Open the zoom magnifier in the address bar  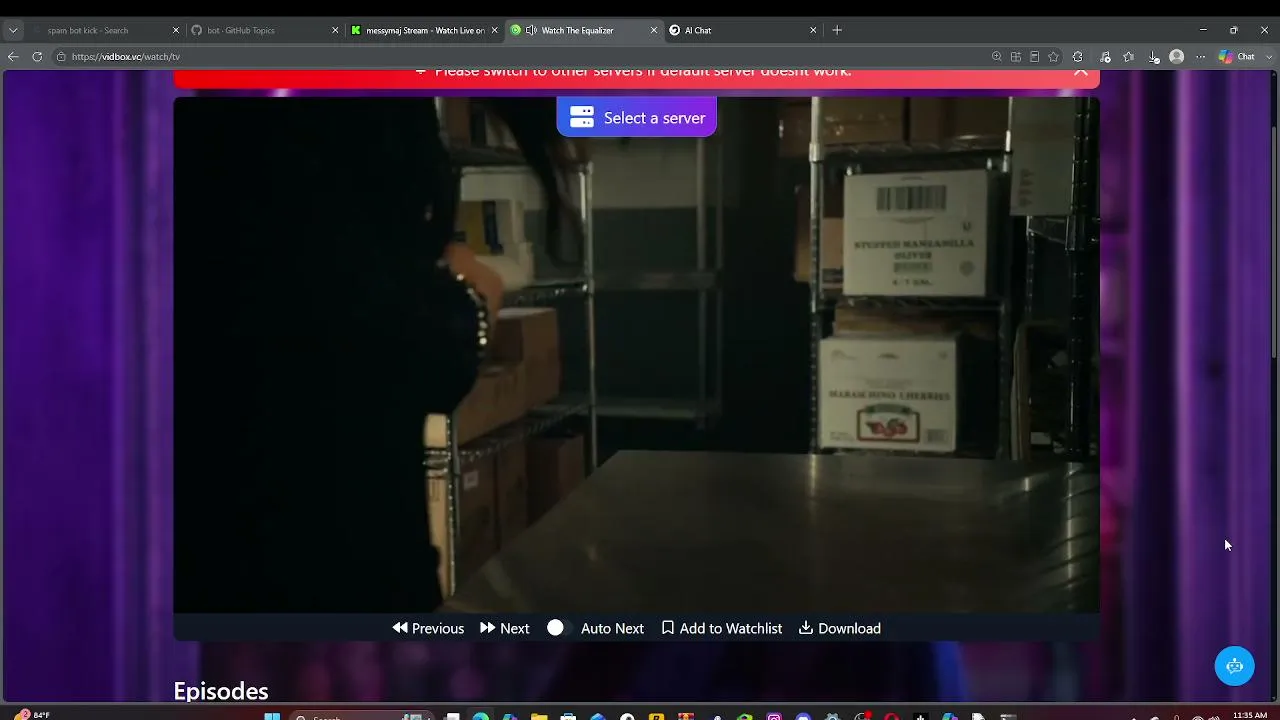click(996, 57)
